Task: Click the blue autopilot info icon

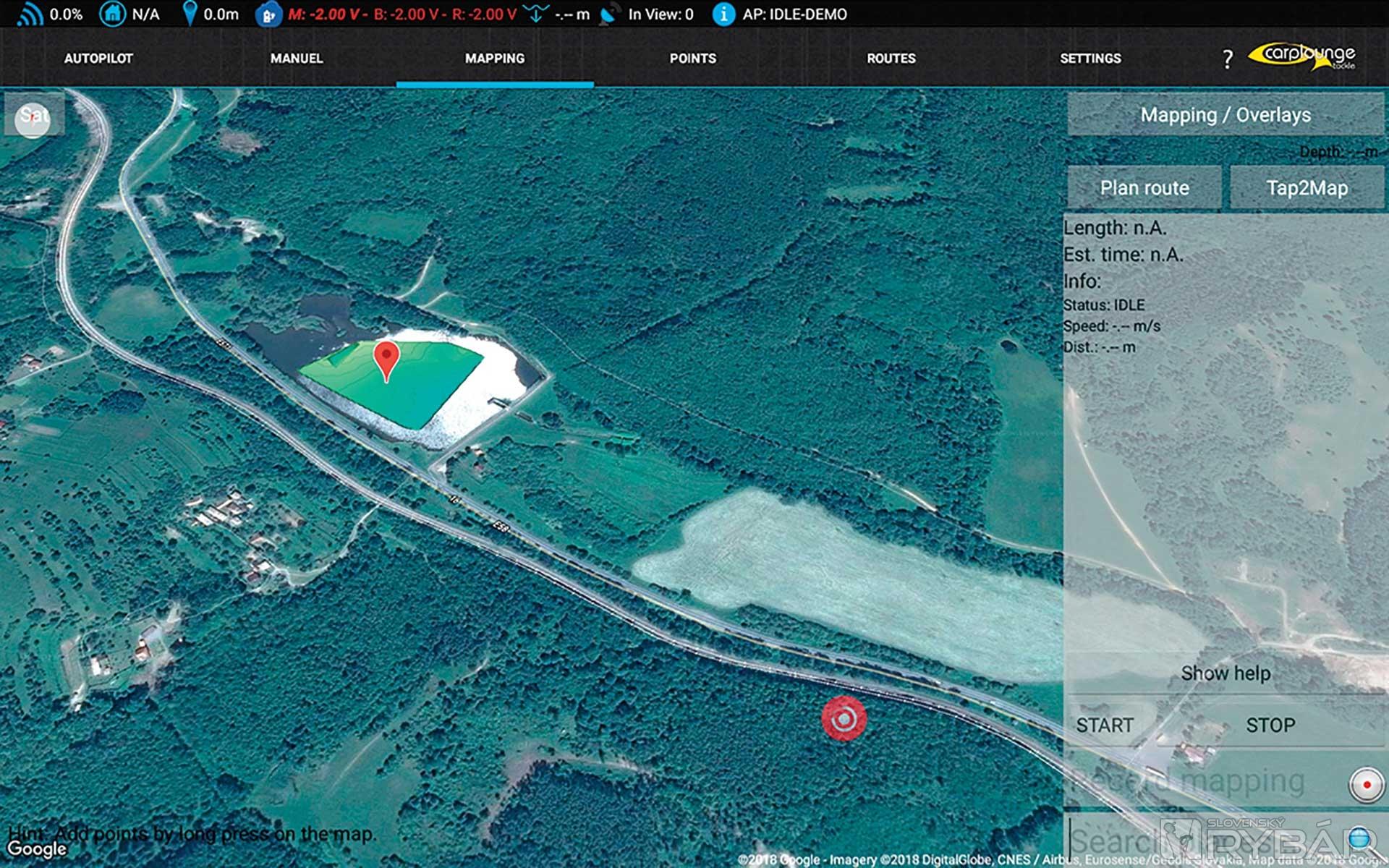Action: pos(723,14)
